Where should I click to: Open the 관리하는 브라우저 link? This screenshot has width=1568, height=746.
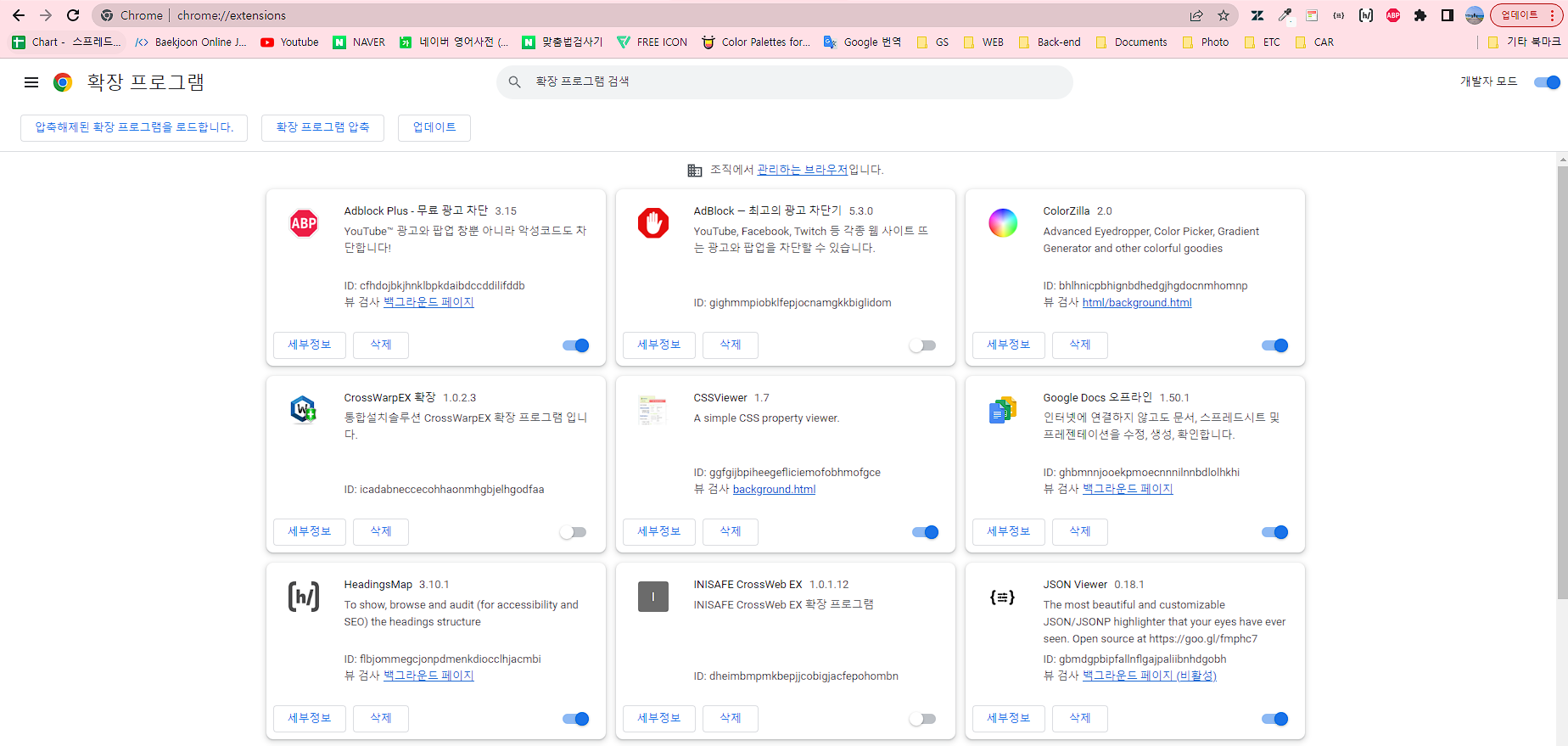(x=802, y=170)
